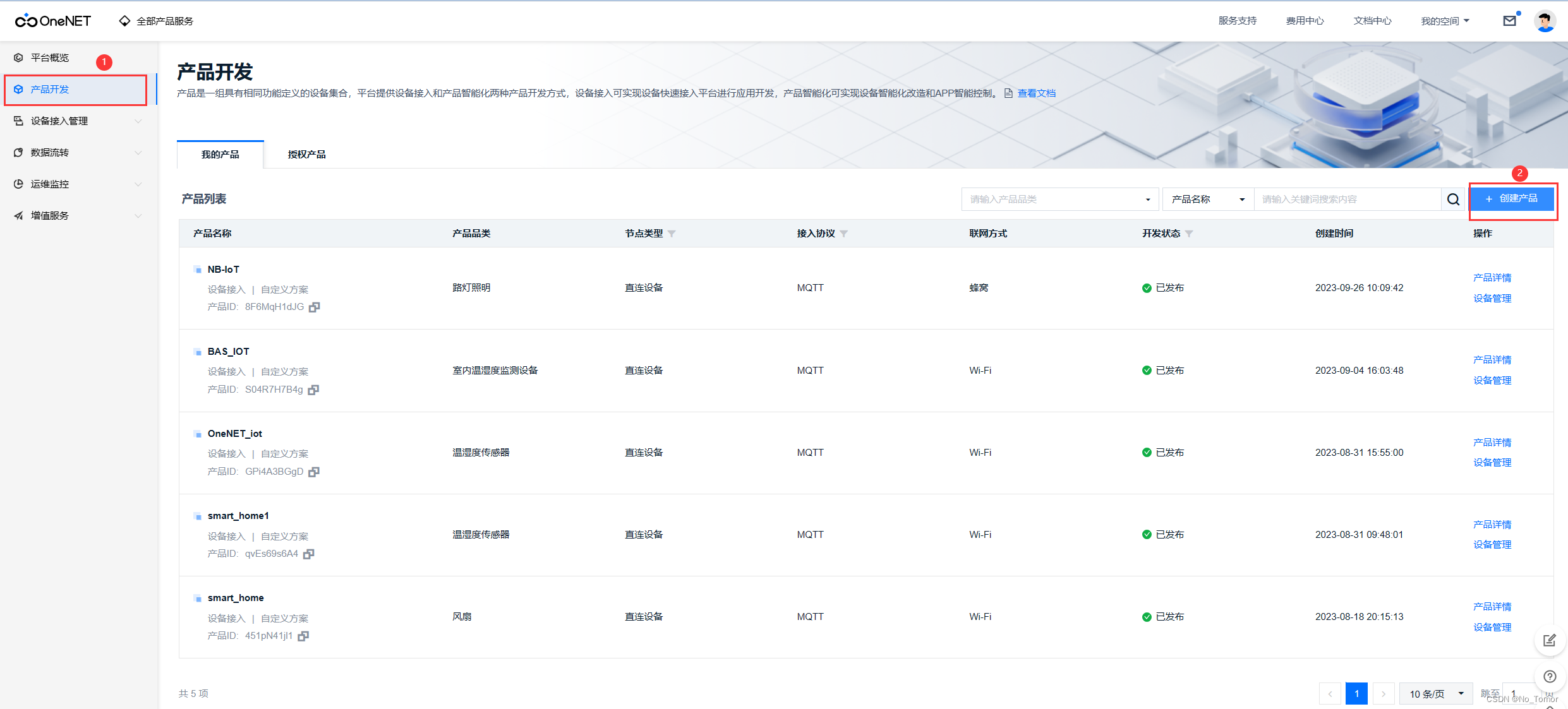
Task: Click the floating feedback edit icon
Action: 1549,641
